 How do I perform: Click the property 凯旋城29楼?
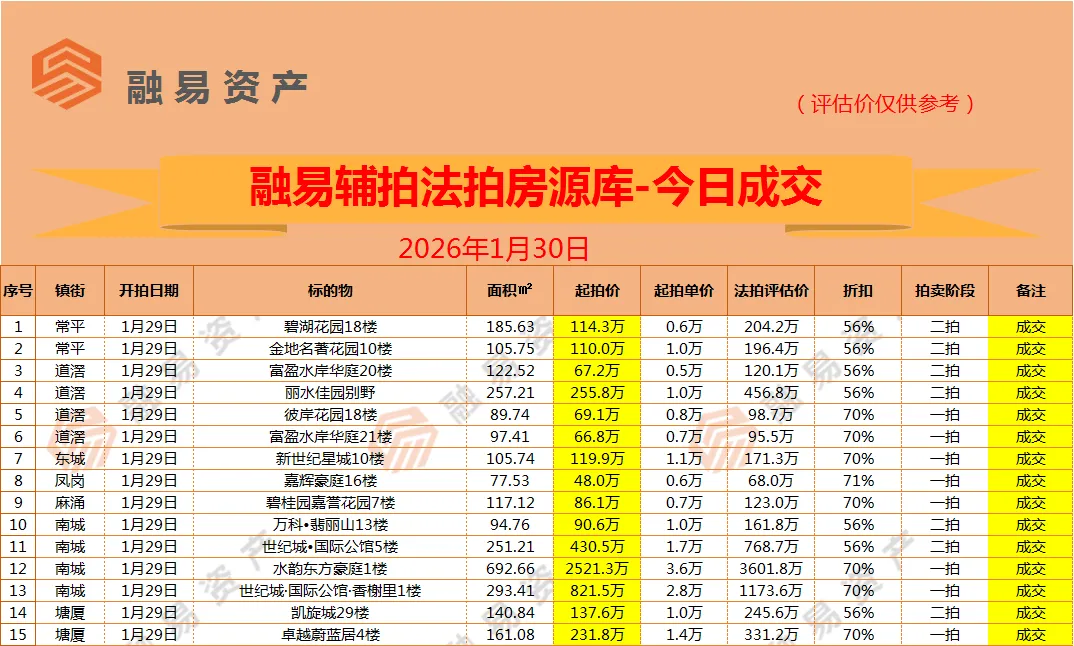tap(331, 612)
